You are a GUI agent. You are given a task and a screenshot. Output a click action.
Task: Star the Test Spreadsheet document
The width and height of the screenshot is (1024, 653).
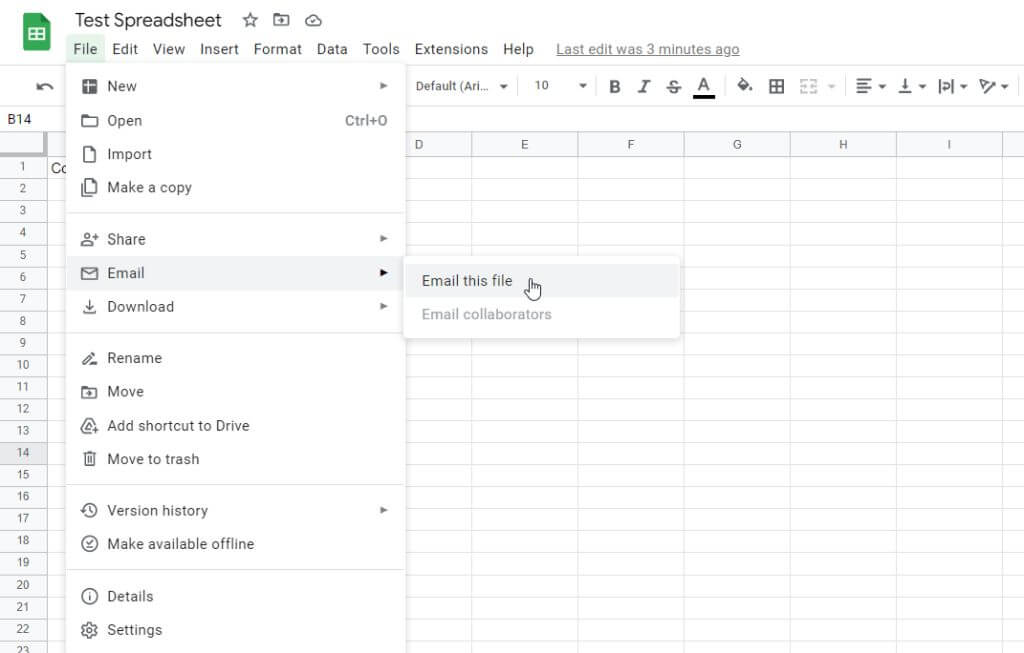click(x=250, y=20)
